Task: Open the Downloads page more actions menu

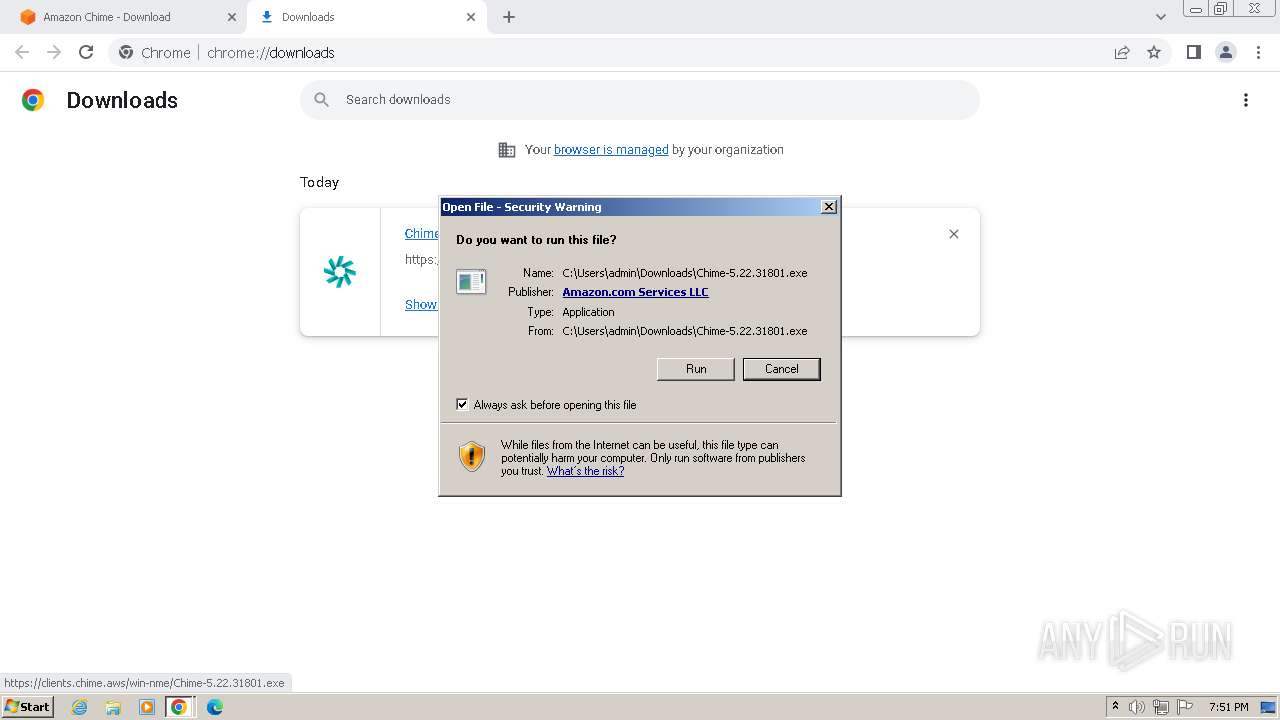Action: [x=1246, y=100]
